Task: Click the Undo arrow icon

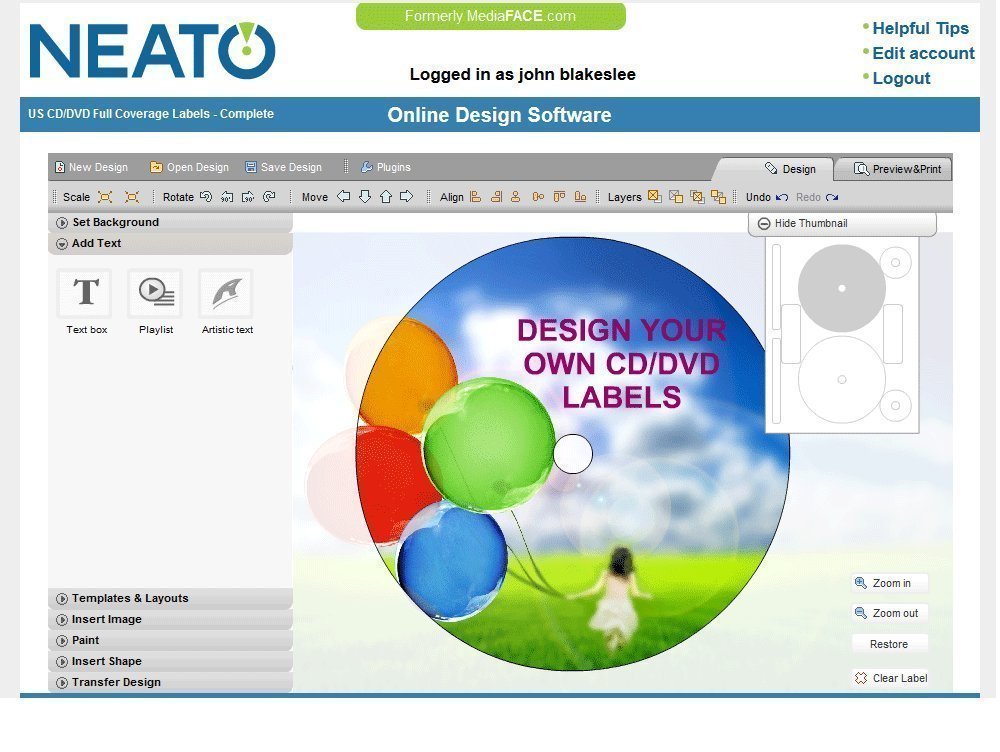Action: point(782,198)
